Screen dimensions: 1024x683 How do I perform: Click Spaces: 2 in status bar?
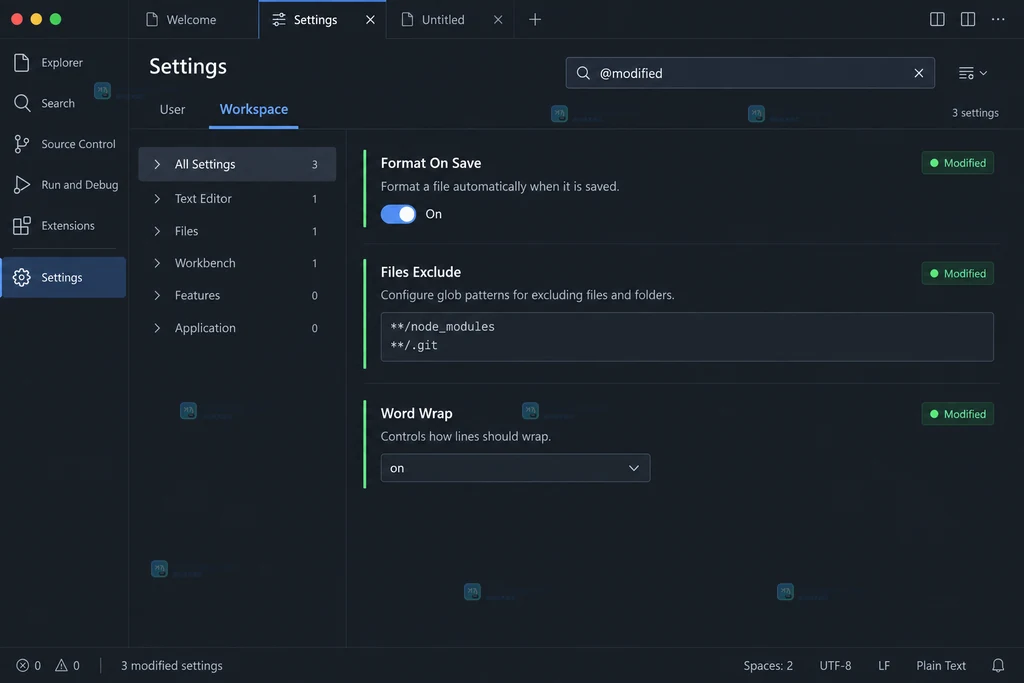768,665
